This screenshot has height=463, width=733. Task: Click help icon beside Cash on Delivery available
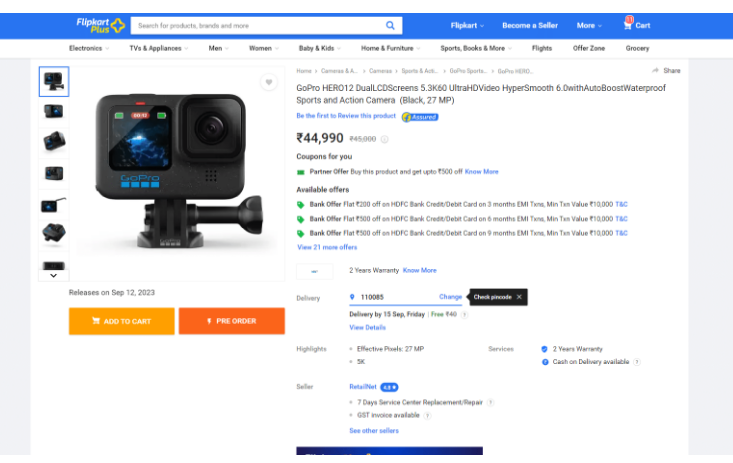[636, 362]
